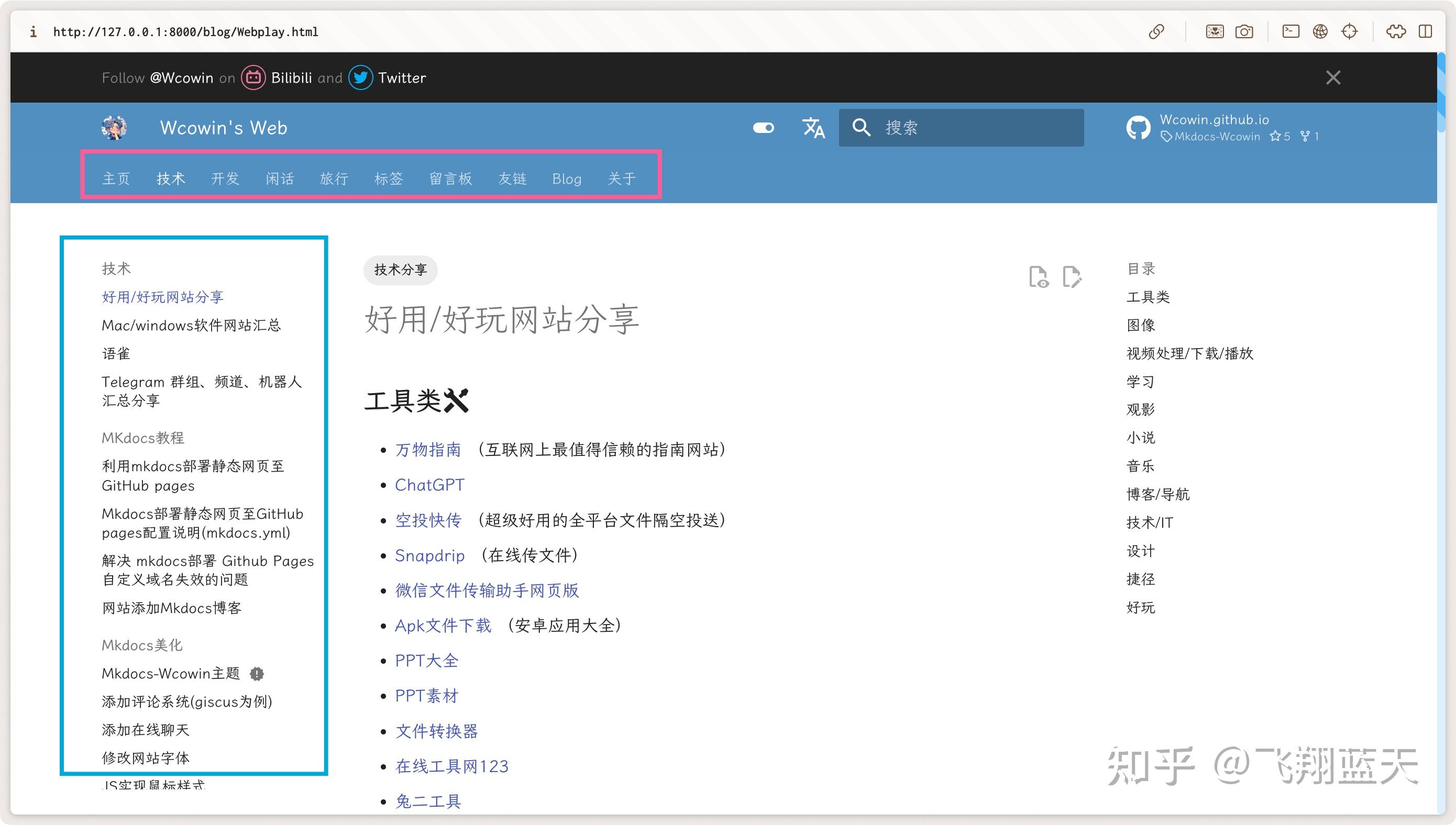Viewport: 1456px width, 825px height.
Task: Click the copy link icon in toolbar
Action: tap(1157, 31)
